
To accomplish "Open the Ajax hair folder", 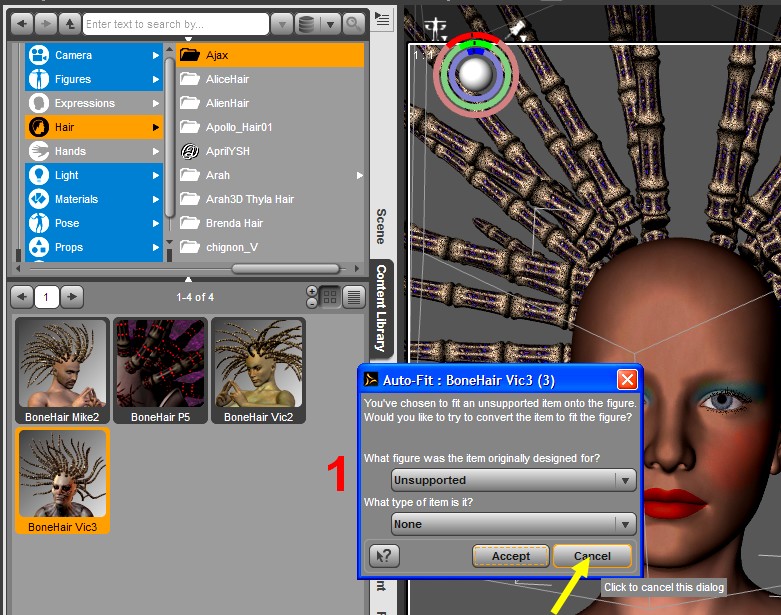I will point(270,55).
